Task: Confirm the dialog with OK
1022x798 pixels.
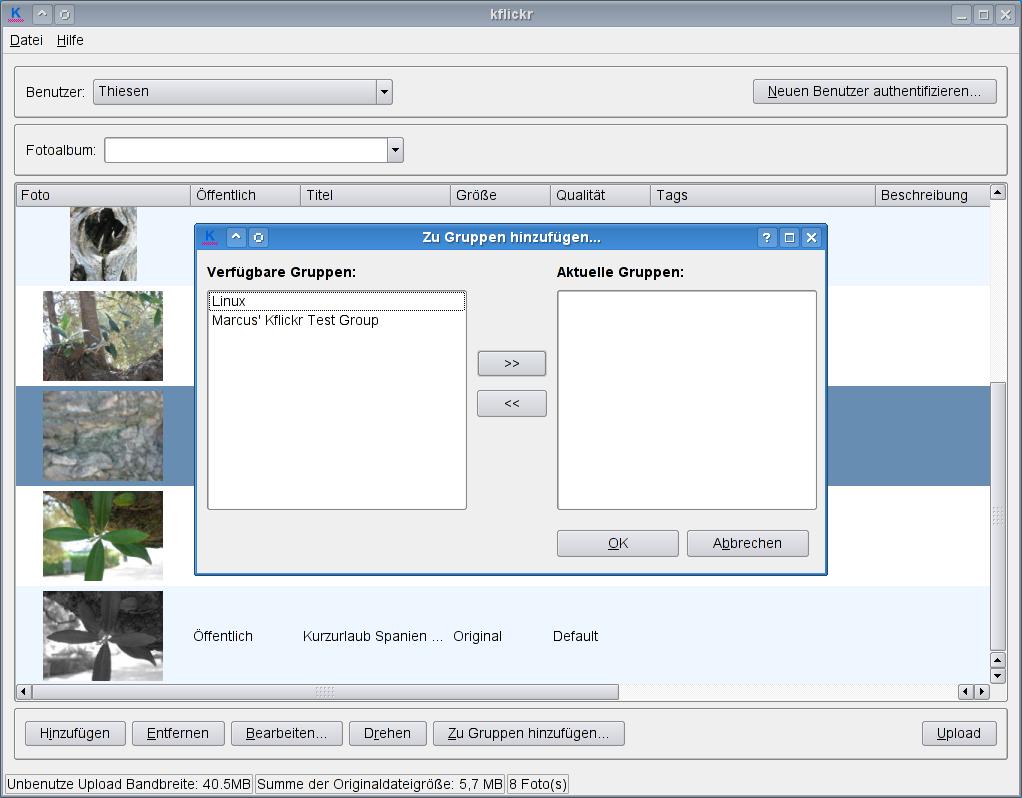Action: (618, 543)
